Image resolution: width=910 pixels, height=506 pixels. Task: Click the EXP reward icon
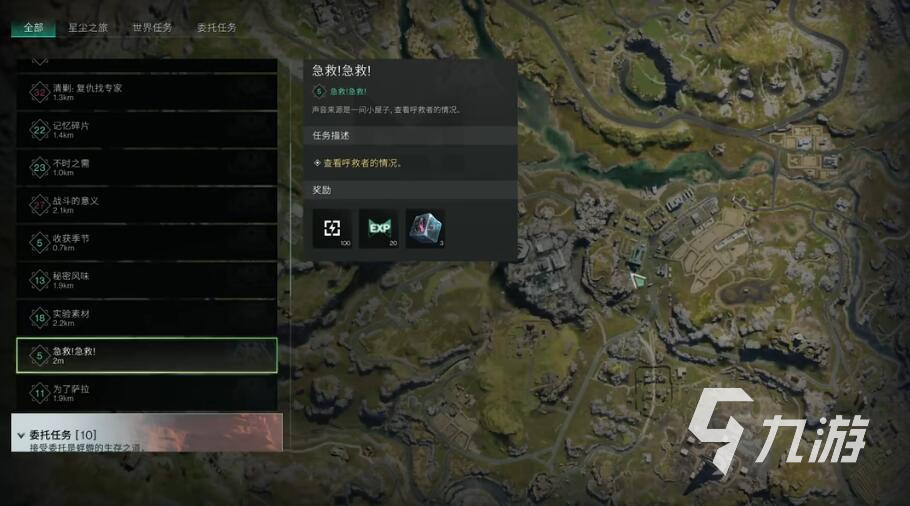[379, 229]
